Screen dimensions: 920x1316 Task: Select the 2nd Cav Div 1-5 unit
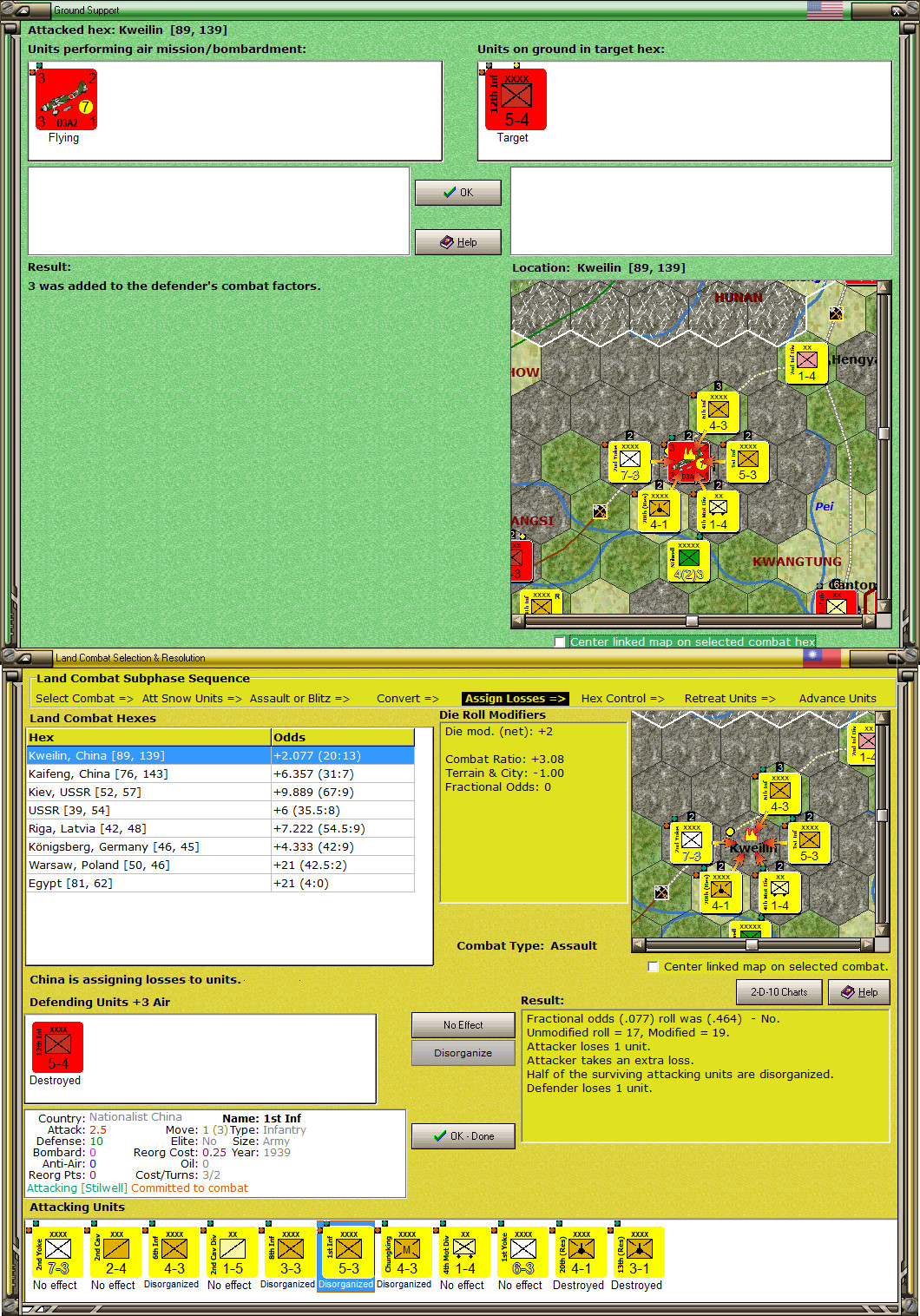point(232,1252)
